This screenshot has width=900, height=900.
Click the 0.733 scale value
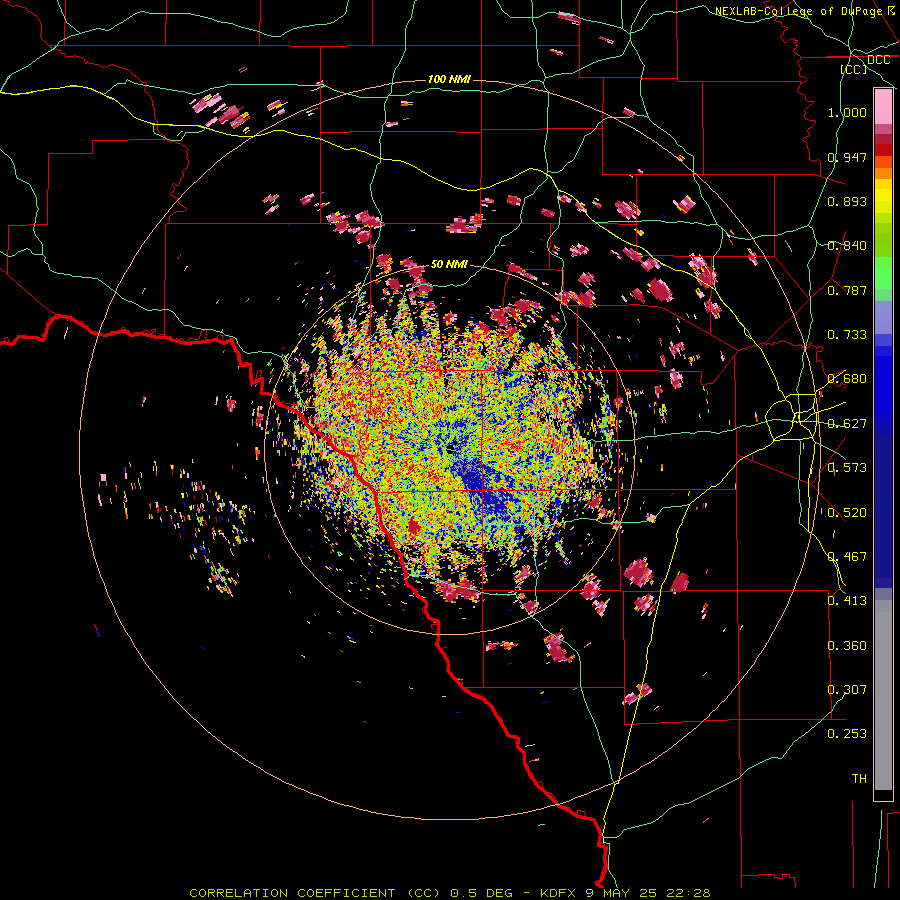[x=847, y=335]
